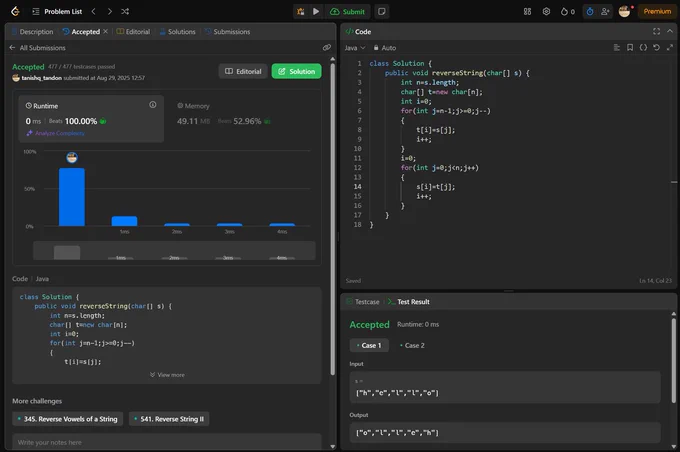Click the debugger icon beside Run
680x452 pixels.
(x=301, y=12)
